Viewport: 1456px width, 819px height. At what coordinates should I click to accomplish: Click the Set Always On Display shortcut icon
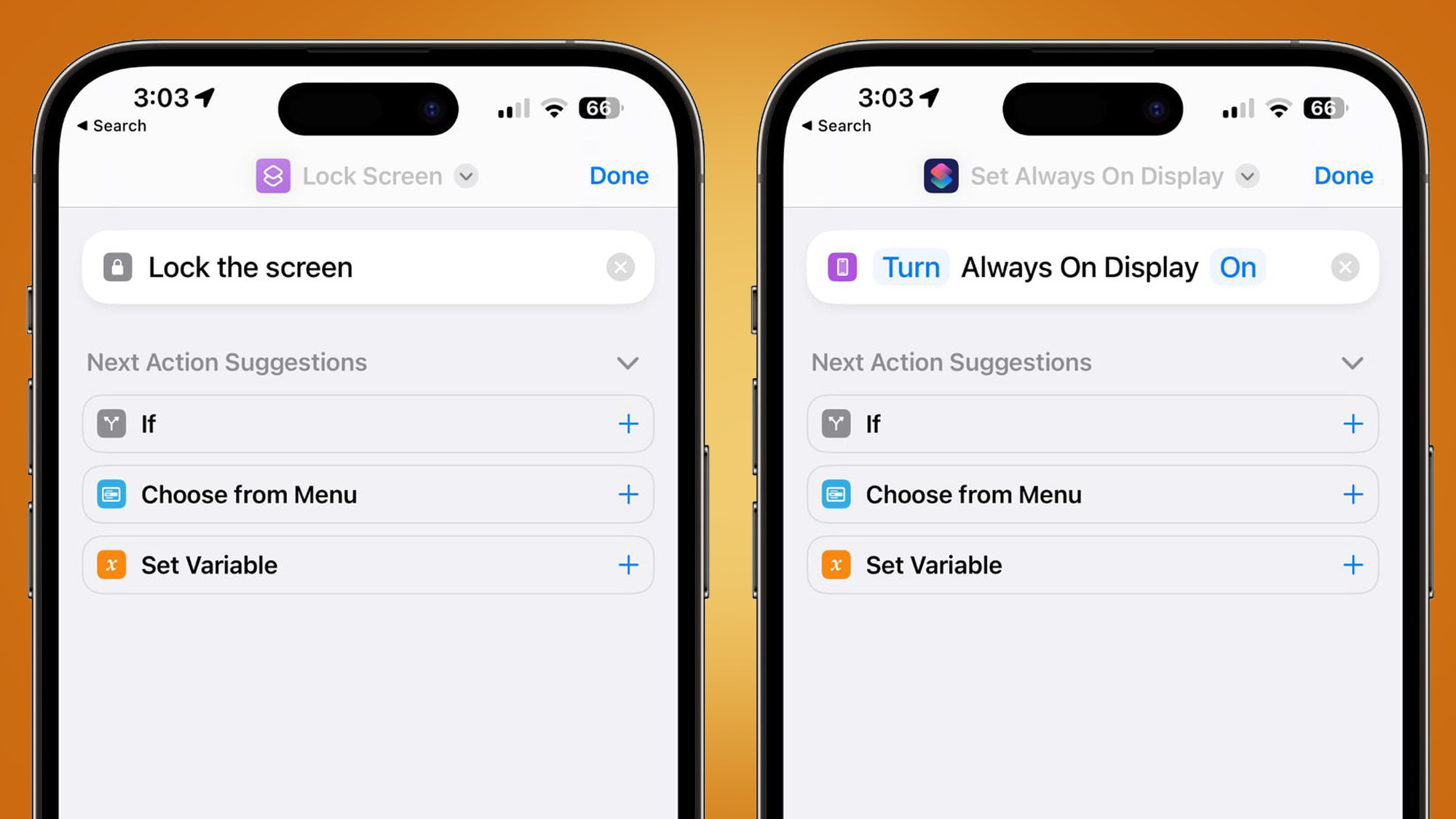click(940, 175)
